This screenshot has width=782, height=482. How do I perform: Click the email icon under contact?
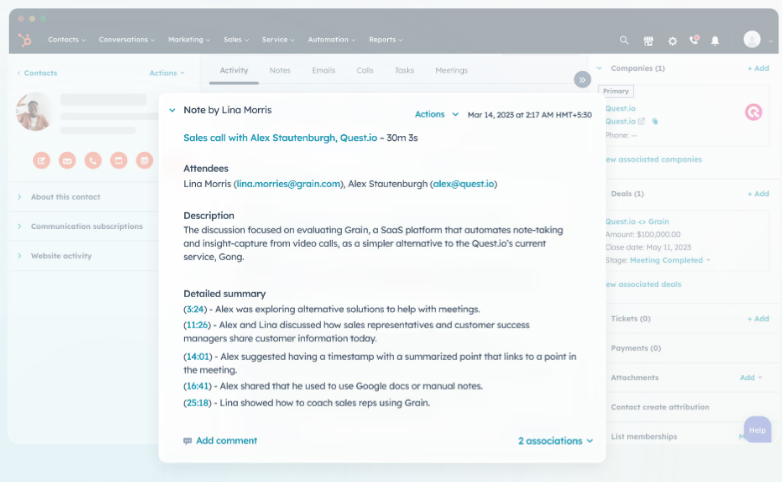point(67,160)
